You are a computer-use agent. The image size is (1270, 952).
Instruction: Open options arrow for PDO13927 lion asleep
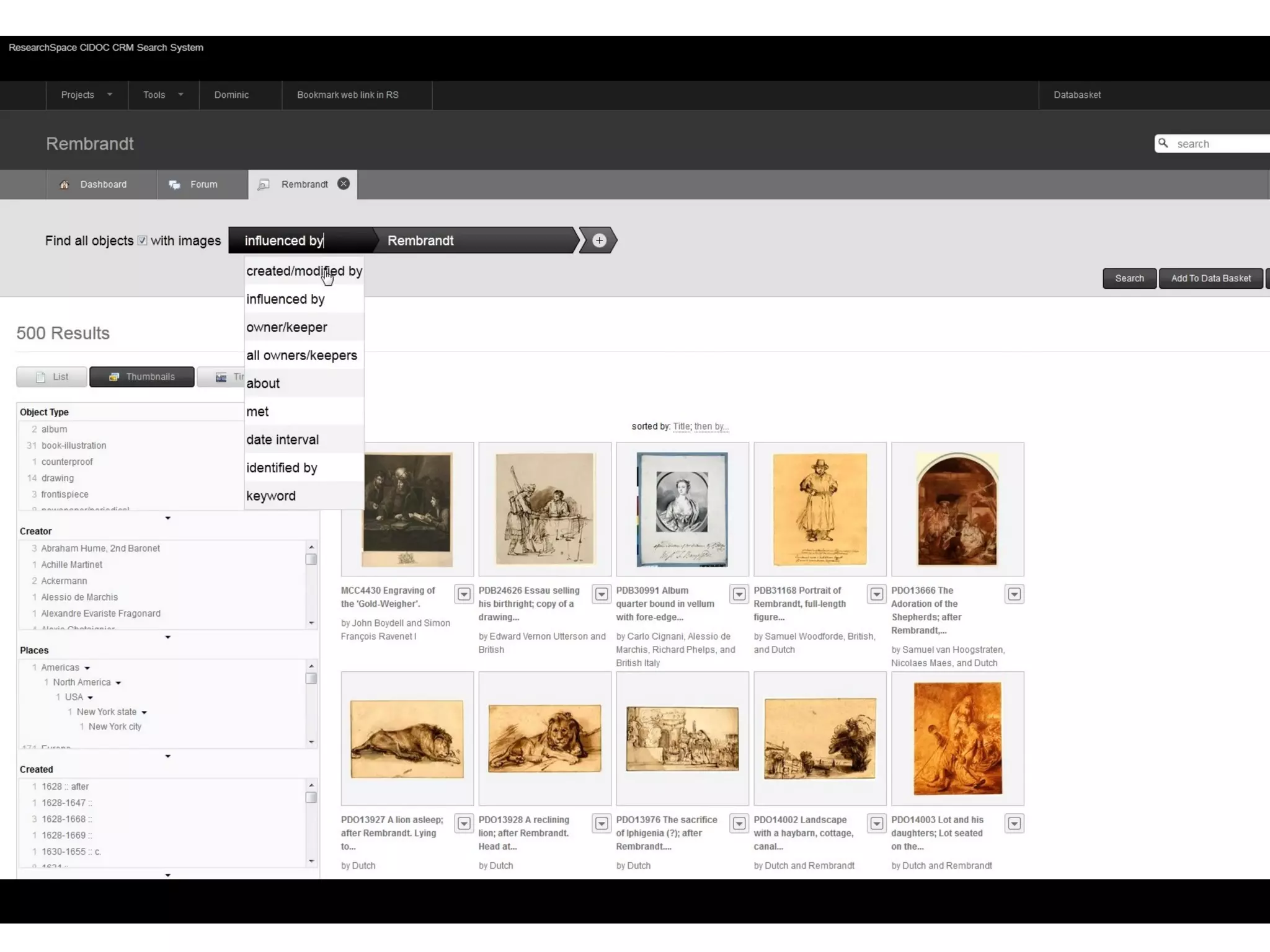pyautogui.click(x=464, y=823)
